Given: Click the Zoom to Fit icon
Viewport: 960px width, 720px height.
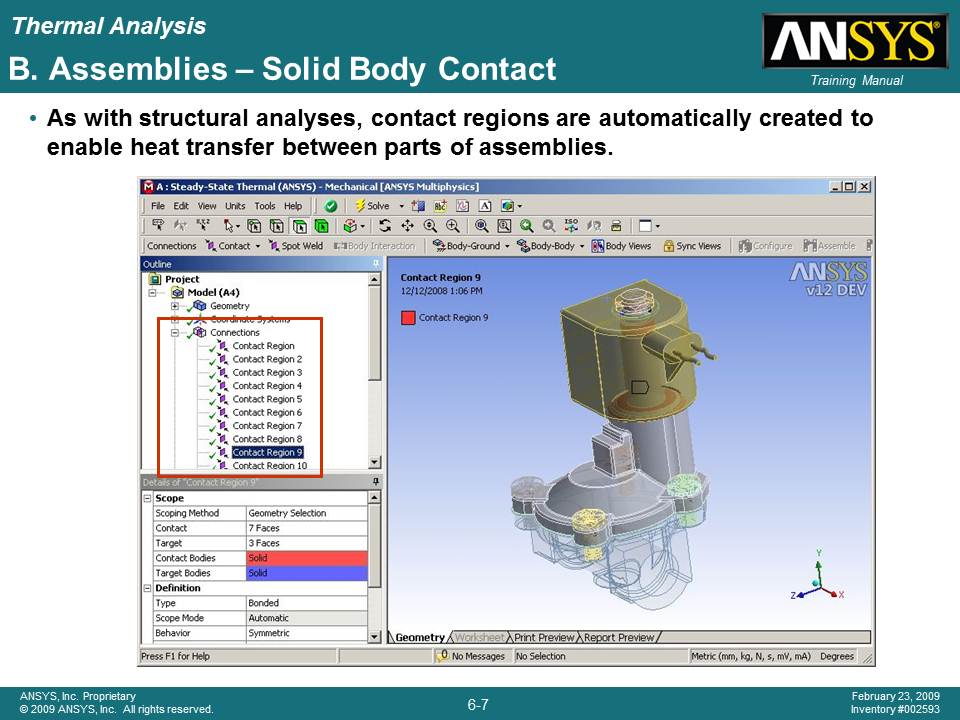Looking at the screenshot, I should [x=482, y=227].
